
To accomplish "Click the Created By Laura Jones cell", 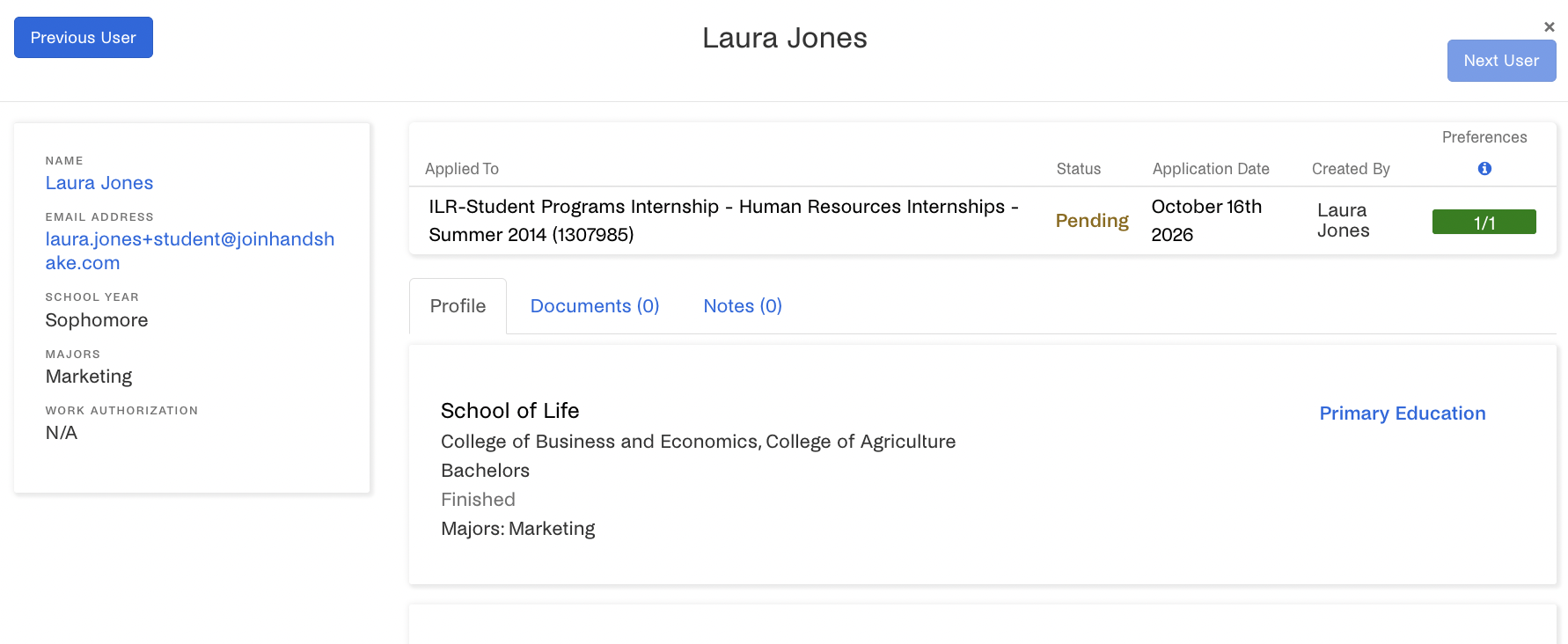I will [x=1343, y=221].
